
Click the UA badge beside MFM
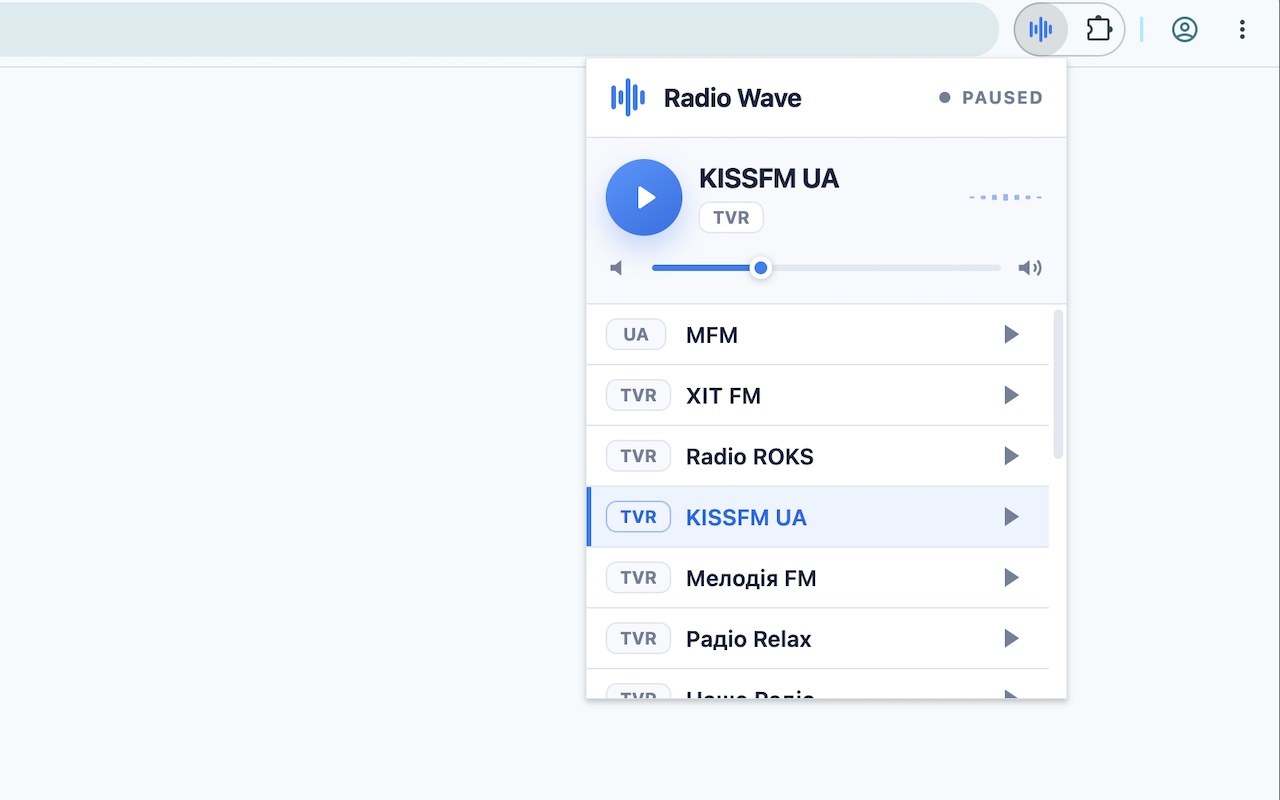(x=636, y=335)
